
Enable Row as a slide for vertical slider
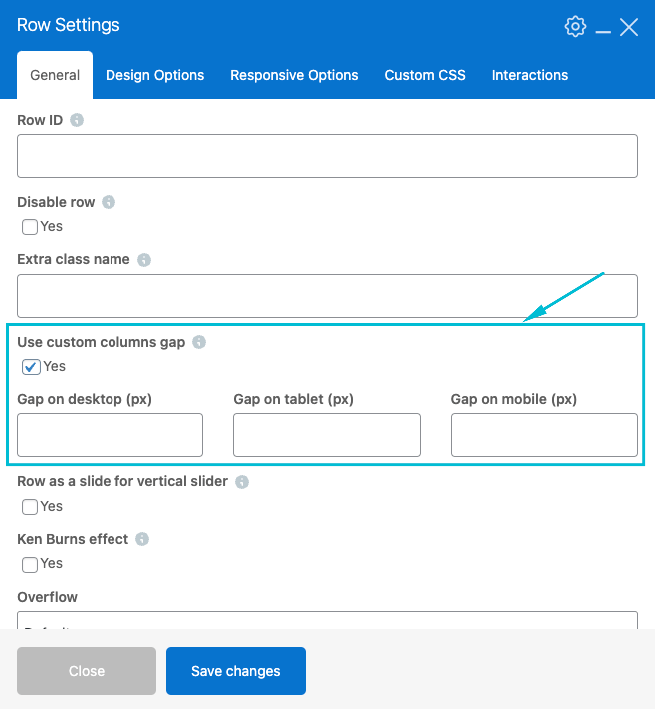[x=30, y=507]
